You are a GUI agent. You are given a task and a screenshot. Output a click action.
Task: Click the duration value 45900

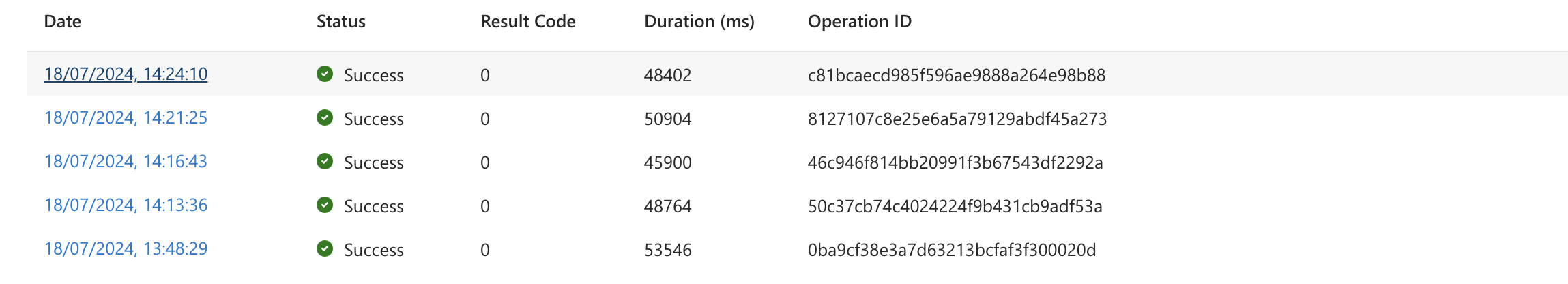668,162
